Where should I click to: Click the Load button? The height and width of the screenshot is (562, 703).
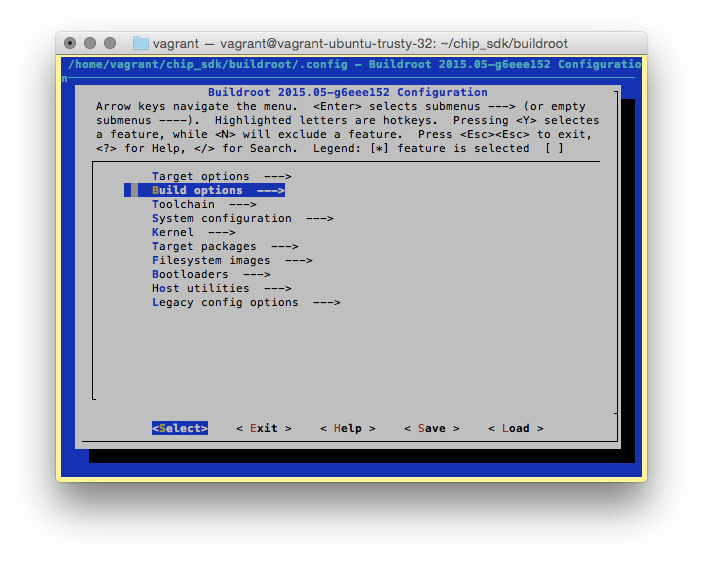tap(516, 428)
